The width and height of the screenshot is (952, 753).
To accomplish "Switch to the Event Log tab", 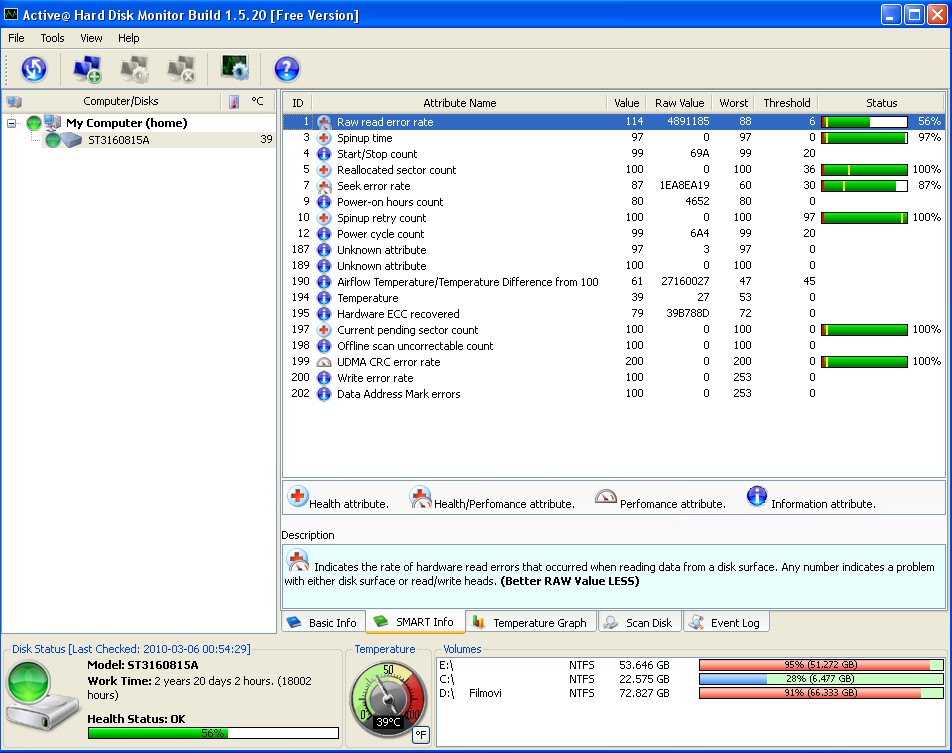I will pos(726,622).
